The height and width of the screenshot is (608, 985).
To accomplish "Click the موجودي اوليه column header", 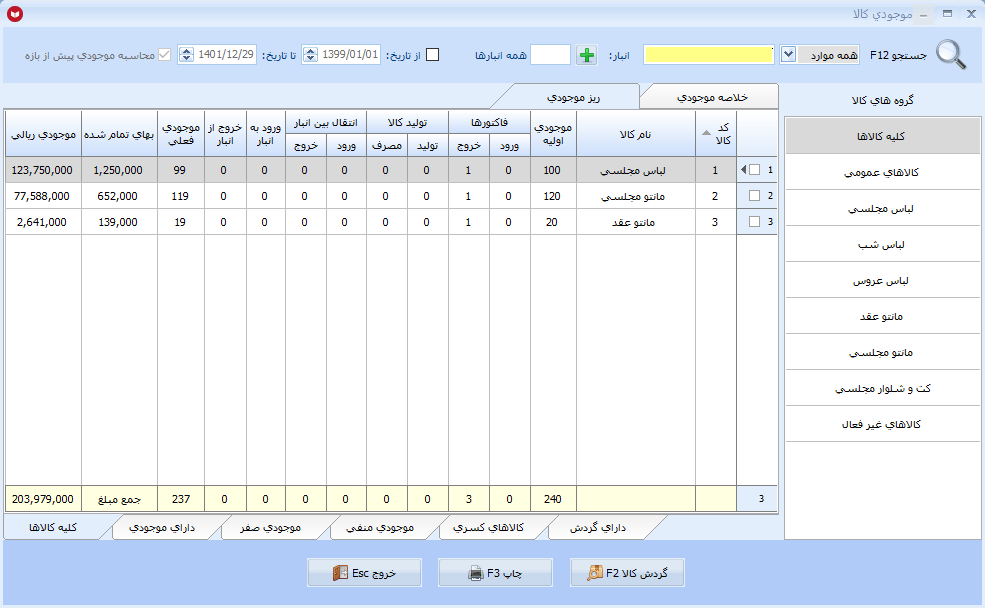I will (553, 134).
